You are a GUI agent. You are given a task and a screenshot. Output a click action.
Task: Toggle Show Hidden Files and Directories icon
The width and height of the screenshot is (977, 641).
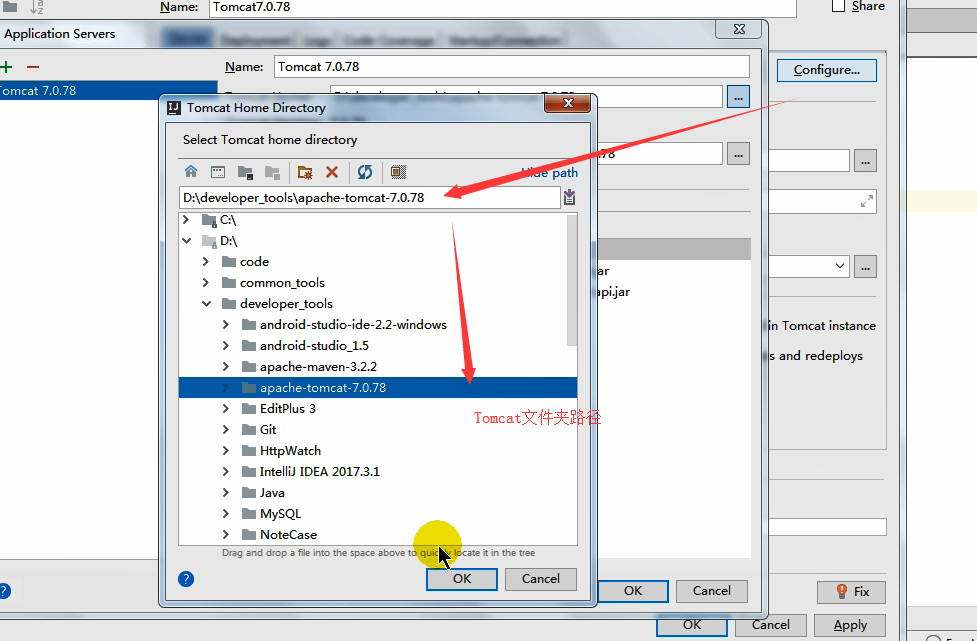[x=398, y=172]
